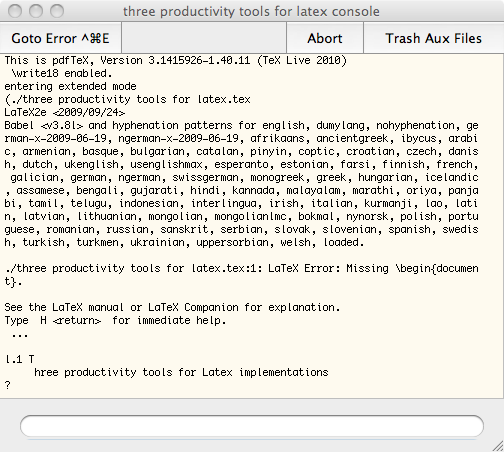The width and height of the screenshot is (504, 452).
Task: Click the 'LaTeX2e <2009/09/24>' line
Action: tap(65, 112)
